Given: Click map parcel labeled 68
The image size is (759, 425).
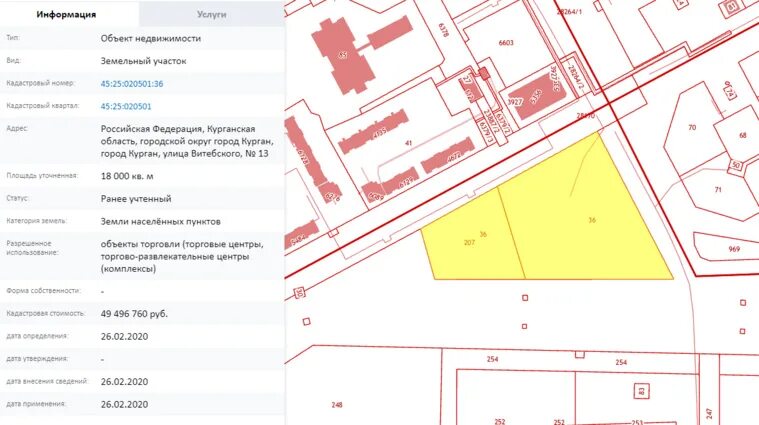Looking at the screenshot, I should click(x=743, y=135).
